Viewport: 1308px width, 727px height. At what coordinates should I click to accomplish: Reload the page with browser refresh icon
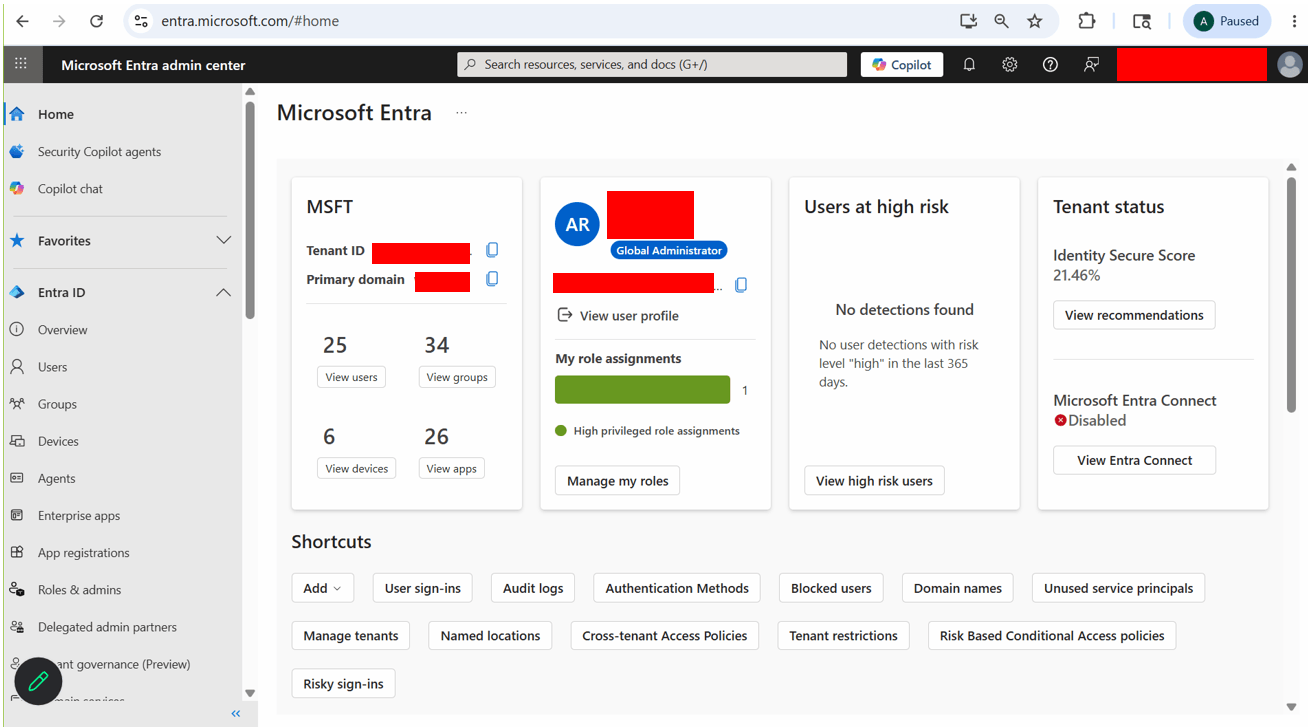pos(96,21)
